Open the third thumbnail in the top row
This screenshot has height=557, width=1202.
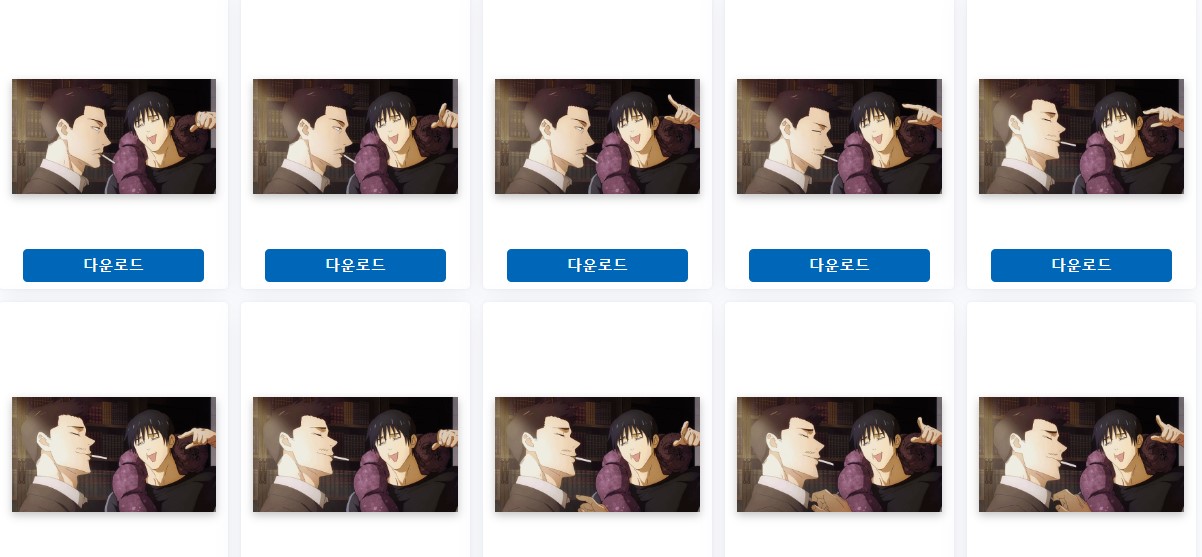tap(598, 136)
